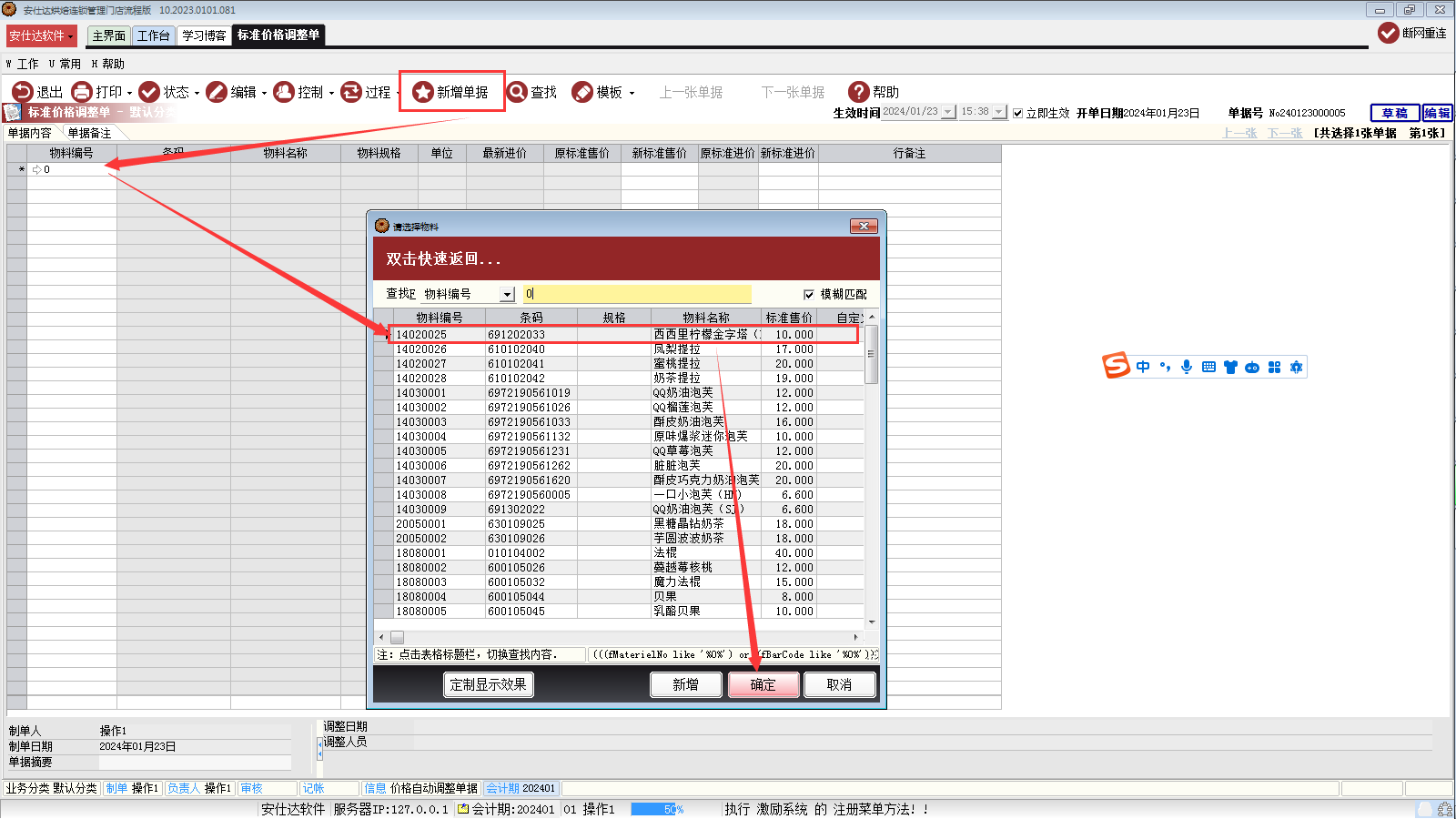Click the Sogou input method S logo
This screenshot has width=1456, height=819.
point(1116,366)
